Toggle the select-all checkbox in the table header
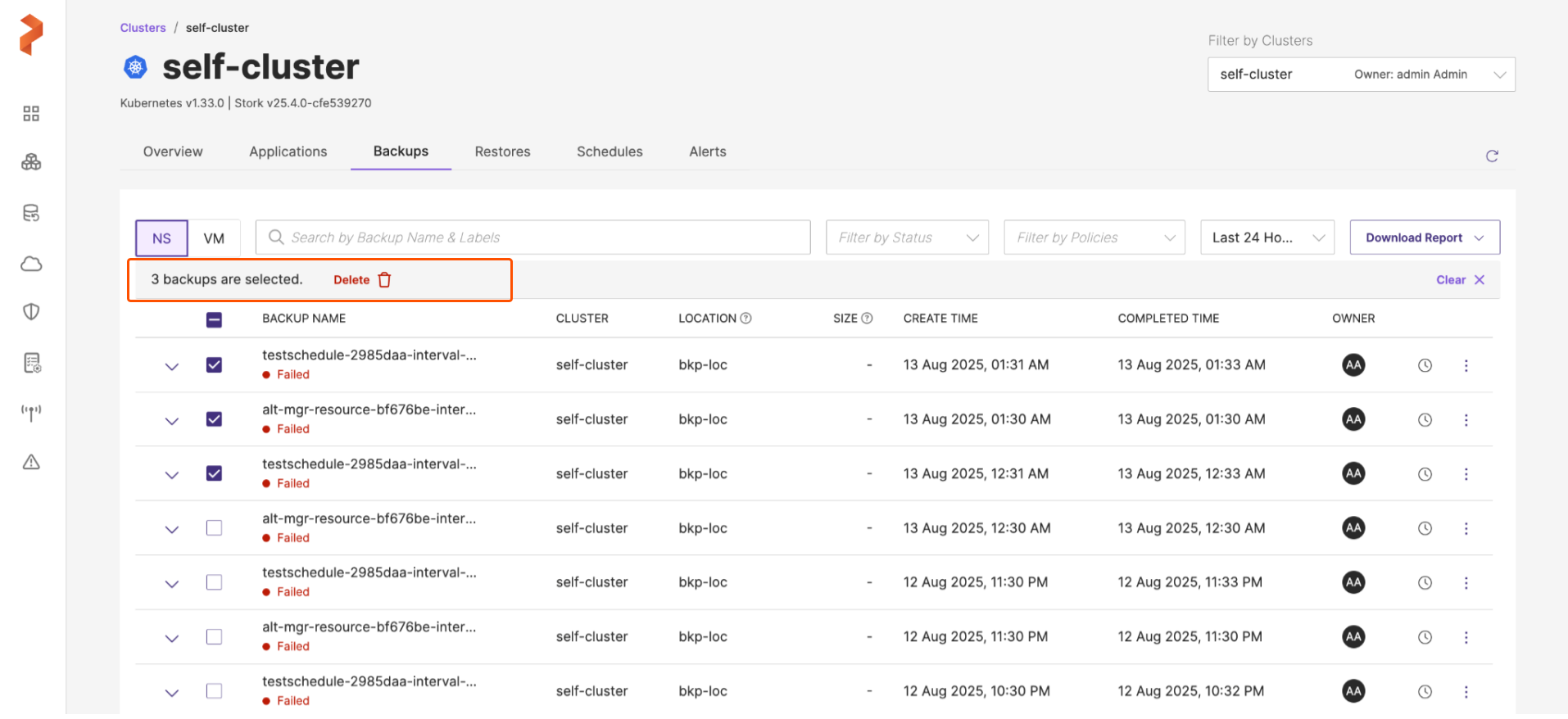 tap(214, 319)
